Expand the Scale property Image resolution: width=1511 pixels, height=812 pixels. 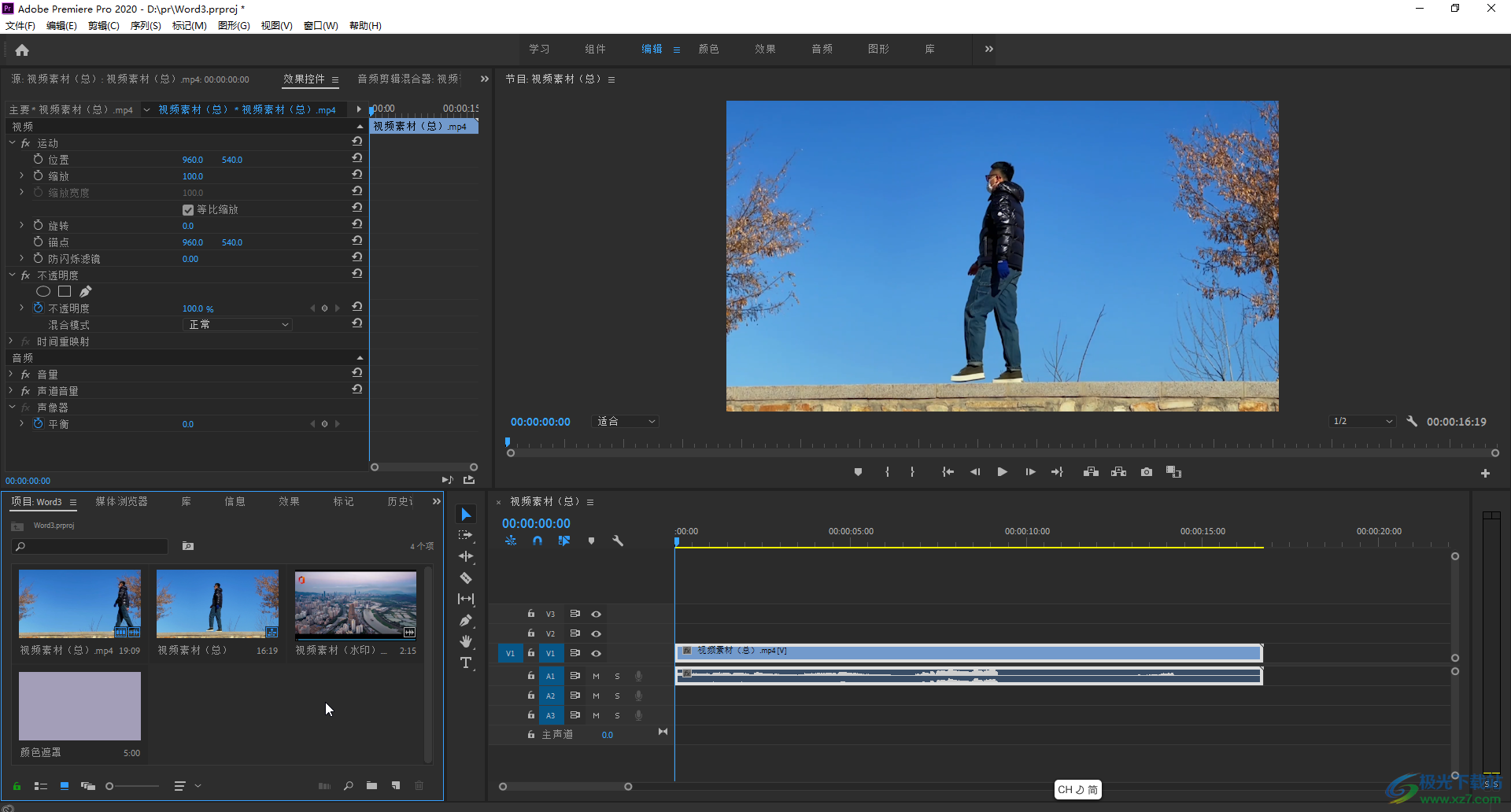(21, 175)
